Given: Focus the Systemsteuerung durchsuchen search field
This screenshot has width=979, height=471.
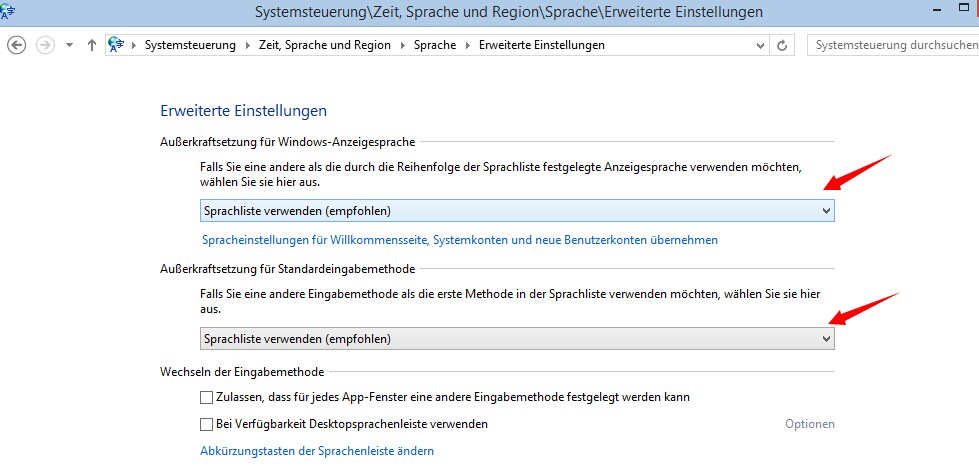Looking at the screenshot, I should tap(893, 45).
